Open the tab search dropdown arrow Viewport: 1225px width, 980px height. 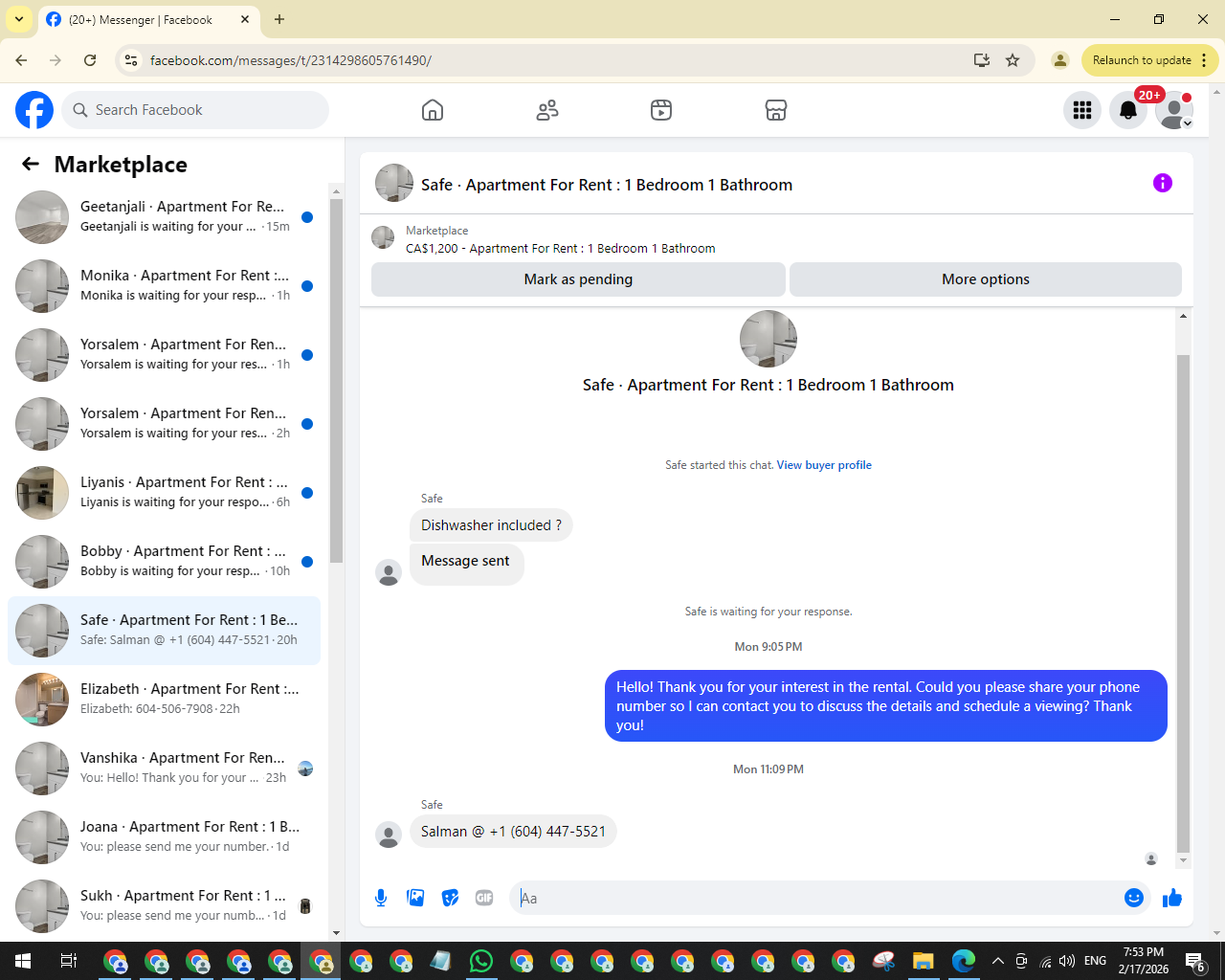click(x=19, y=19)
